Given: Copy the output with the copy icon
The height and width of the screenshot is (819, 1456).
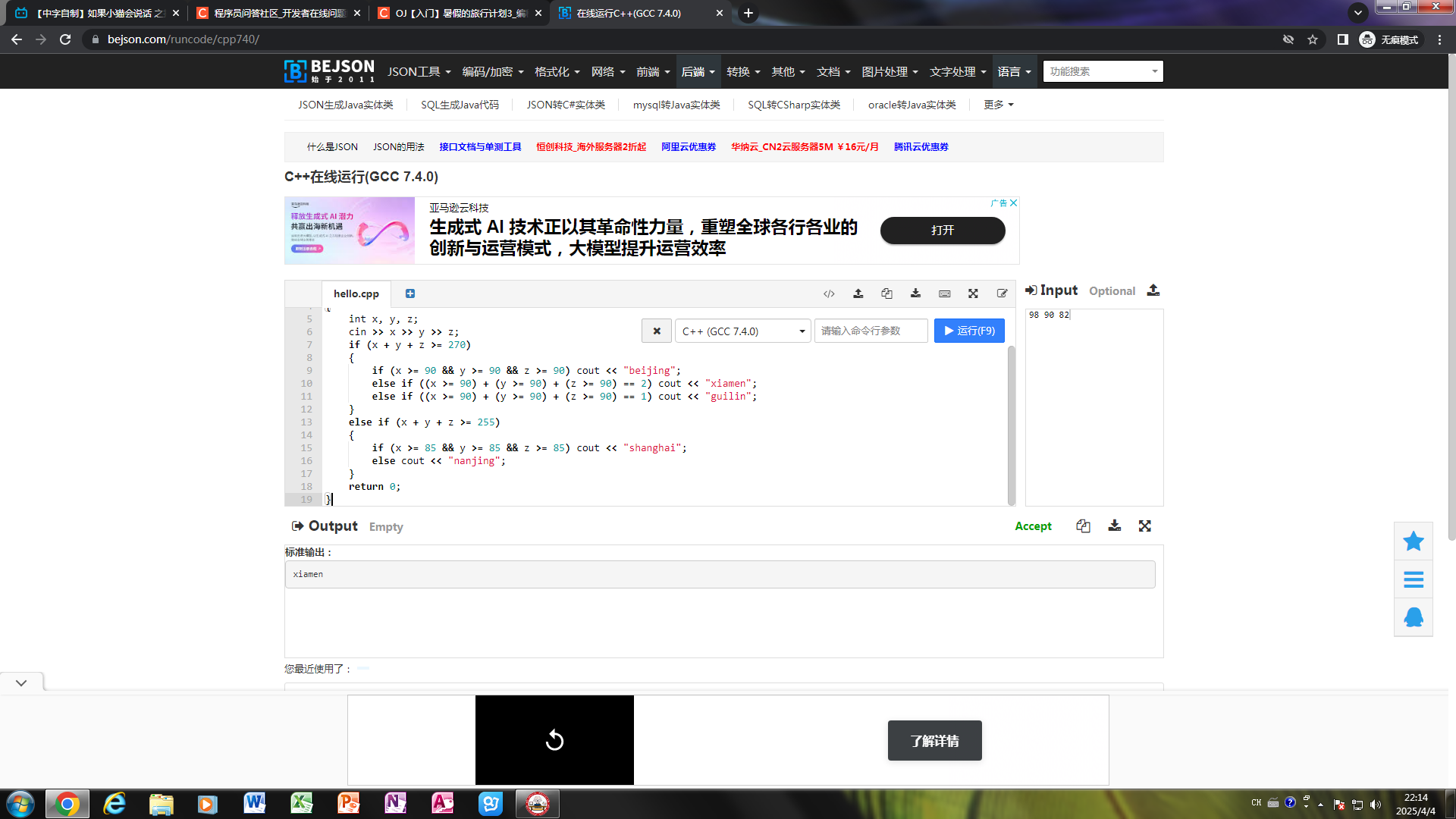Looking at the screenshot, I should pyautogui.click(x=1083, y=526).
